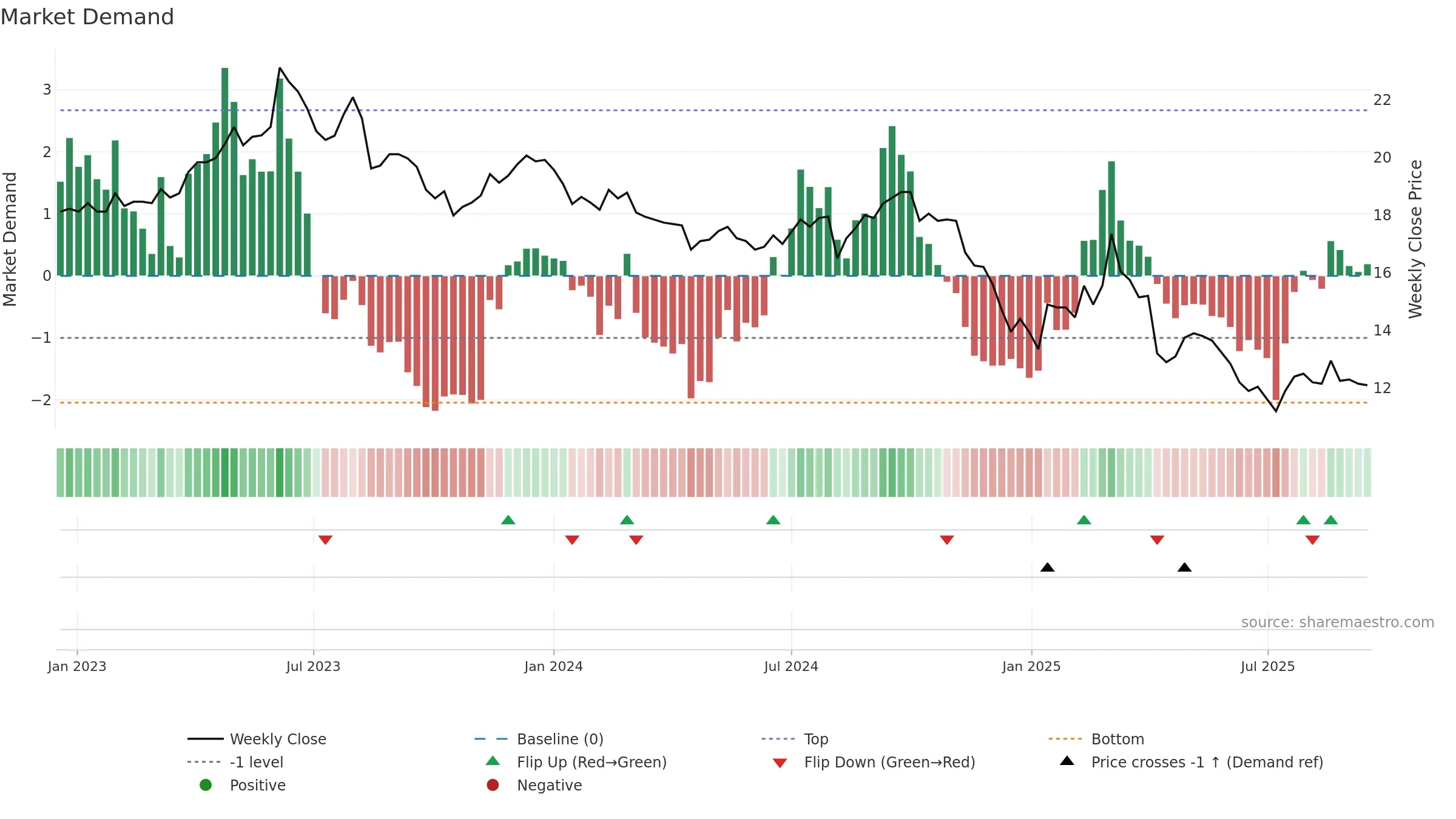
Task: Click the green Flip Up triangle legend icon
Action: point(493,761)
